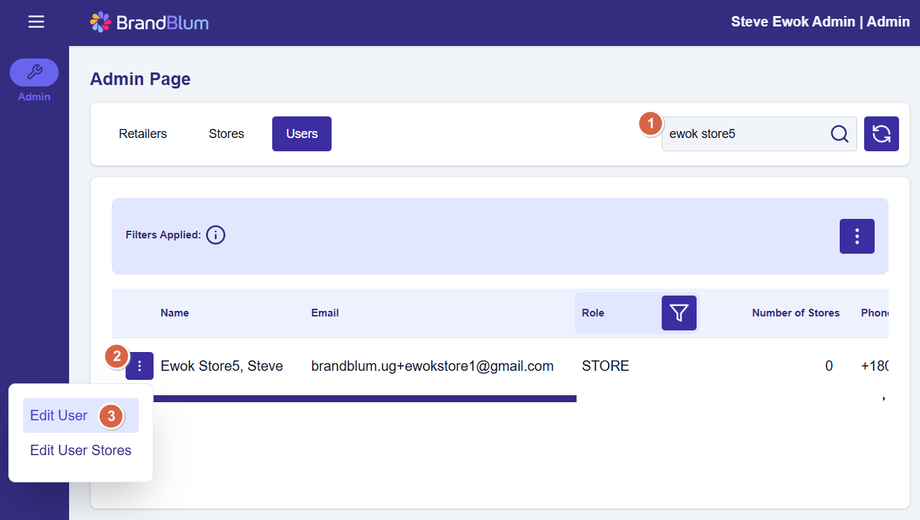This screenshot has width=920, height=520.
Task: Click the BrandBlum logo
Action: tap(149, 22)
